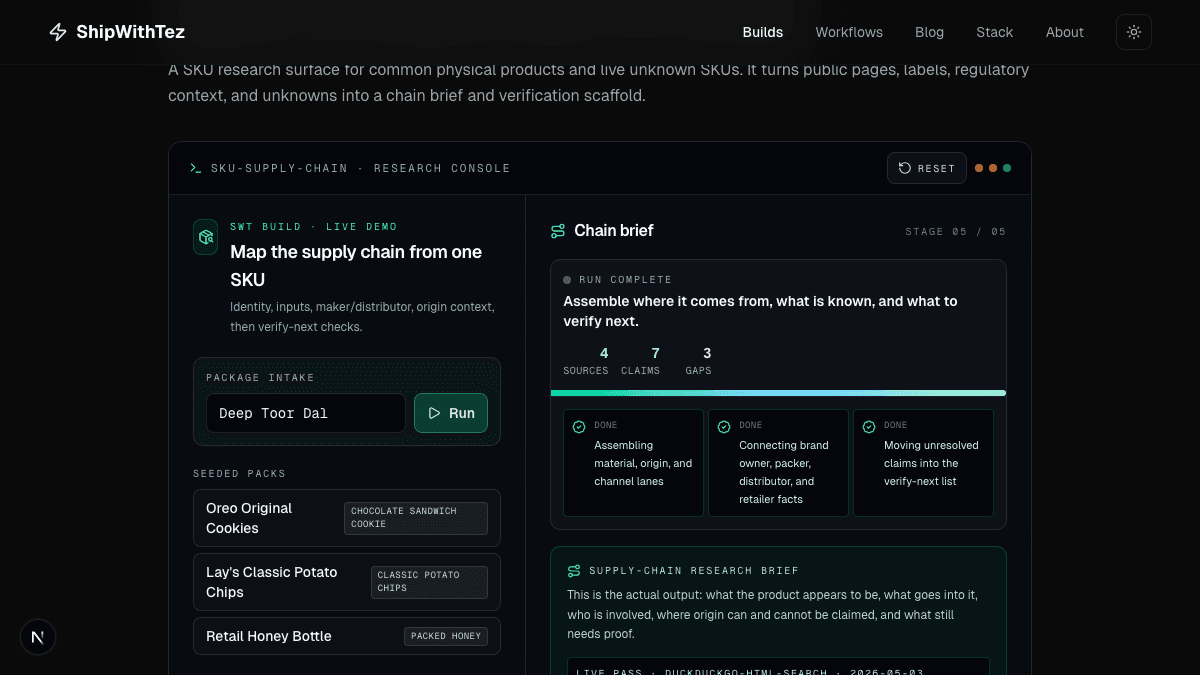Image resolution: width=1200 pixels, height=675 pixels.
Task: Click the check icon on Moving unresolved claims step
Action: (x=869, y=427)
